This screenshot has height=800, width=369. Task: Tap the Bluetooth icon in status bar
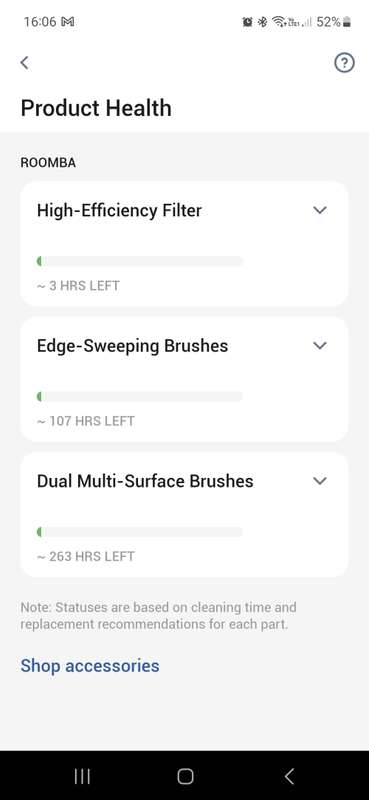click(262, 22)
